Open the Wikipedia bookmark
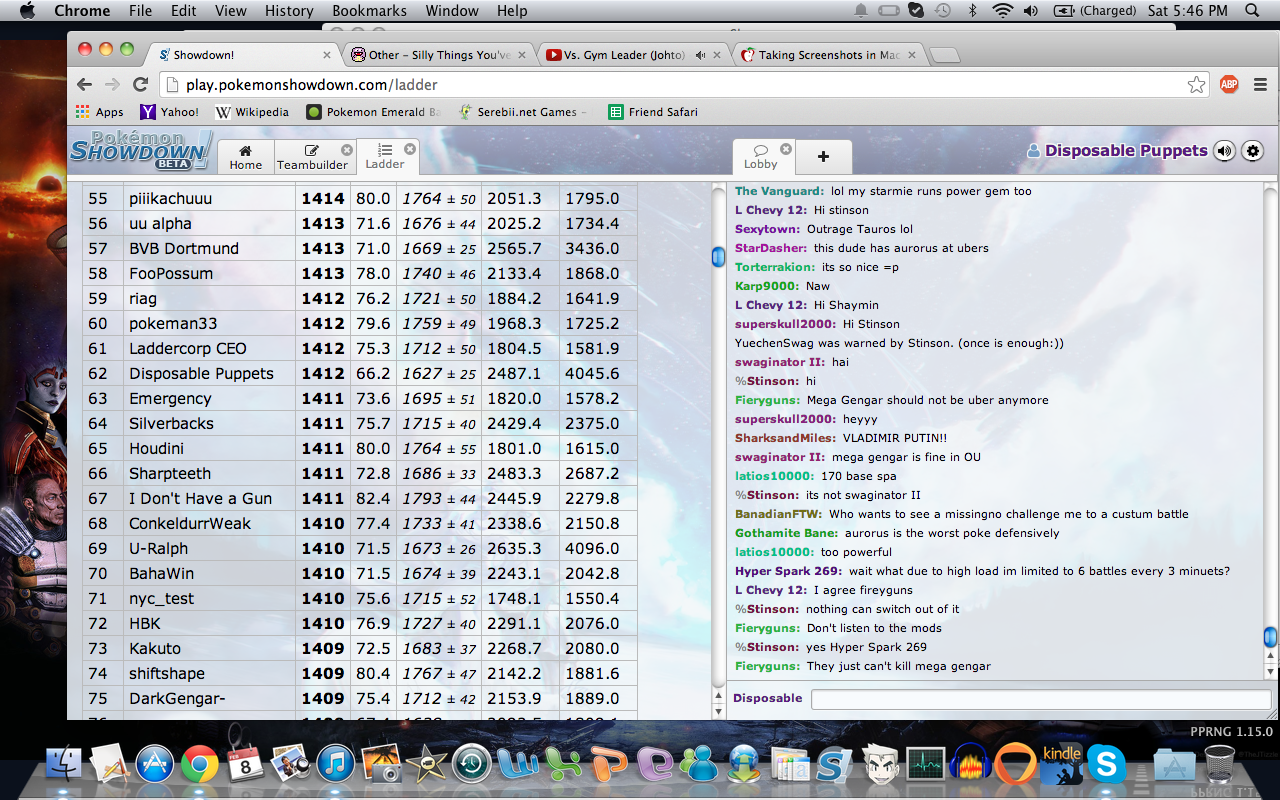The image size is (1280, 800). tap(252, 112)
